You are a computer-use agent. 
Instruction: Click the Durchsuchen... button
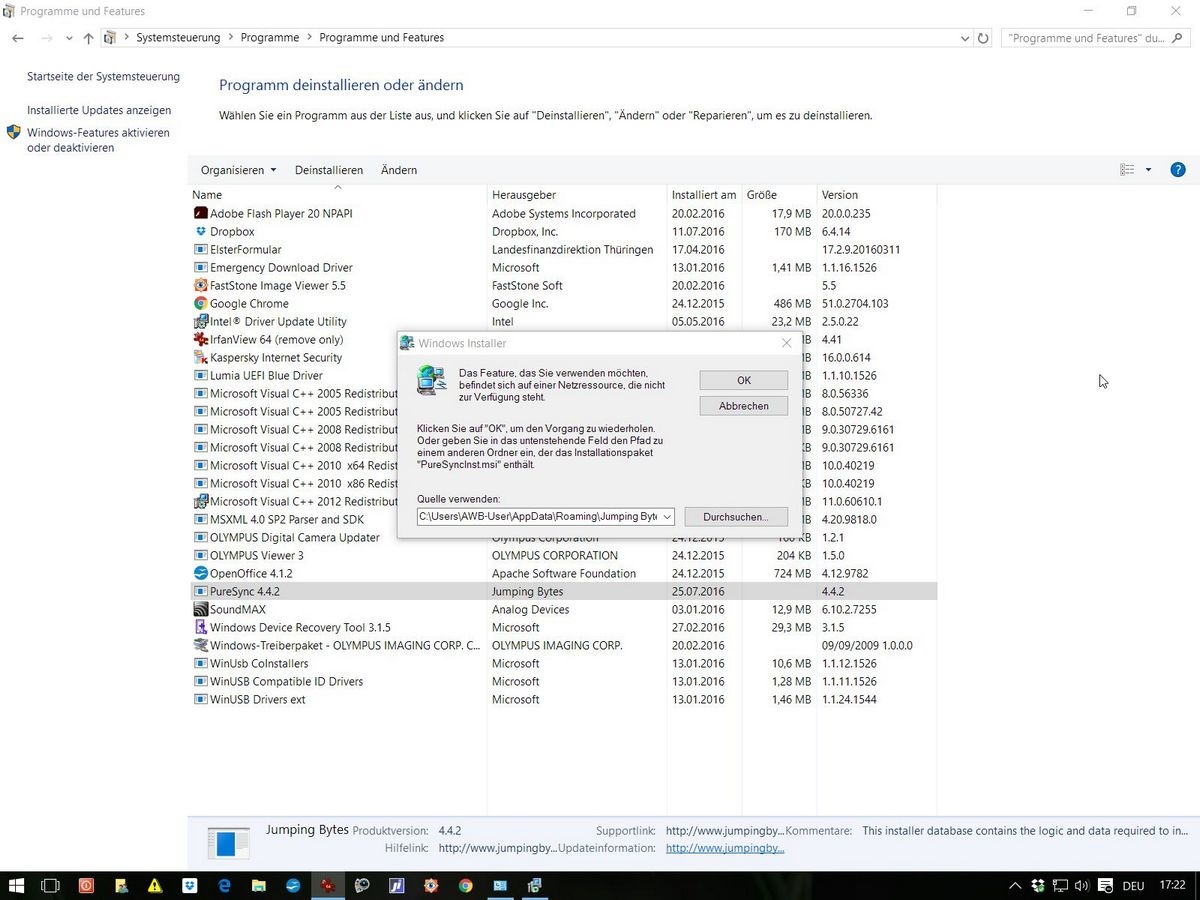[x=735, y=517]
